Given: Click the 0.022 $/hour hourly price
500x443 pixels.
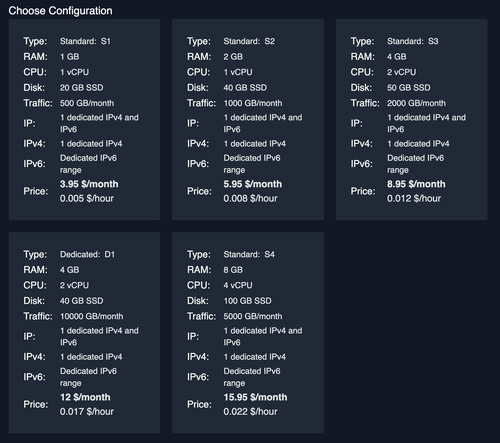Looking at the screenshot, I should (250, 412).
